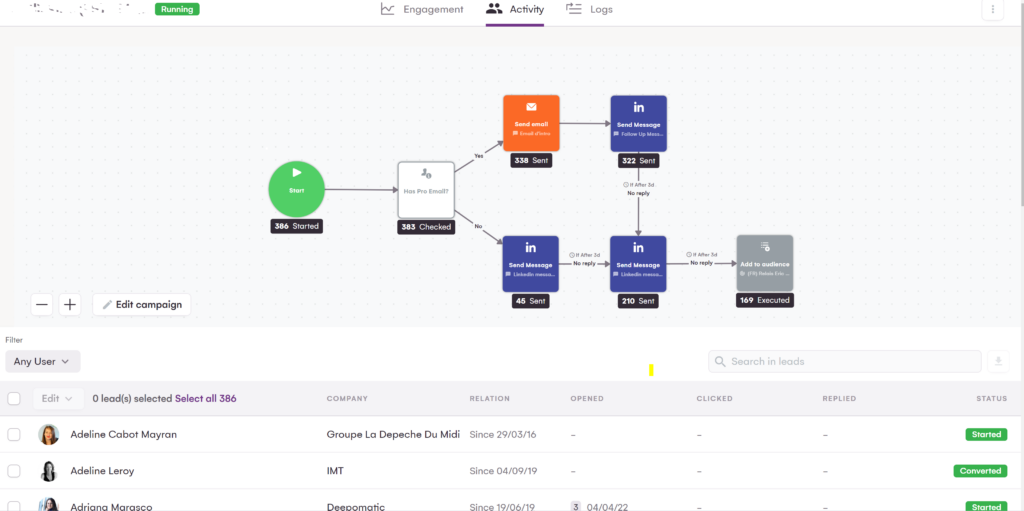Tick the checkbox next to Adeline Leroy
This screenshot has width=1024, height=511.
[14, 471]
